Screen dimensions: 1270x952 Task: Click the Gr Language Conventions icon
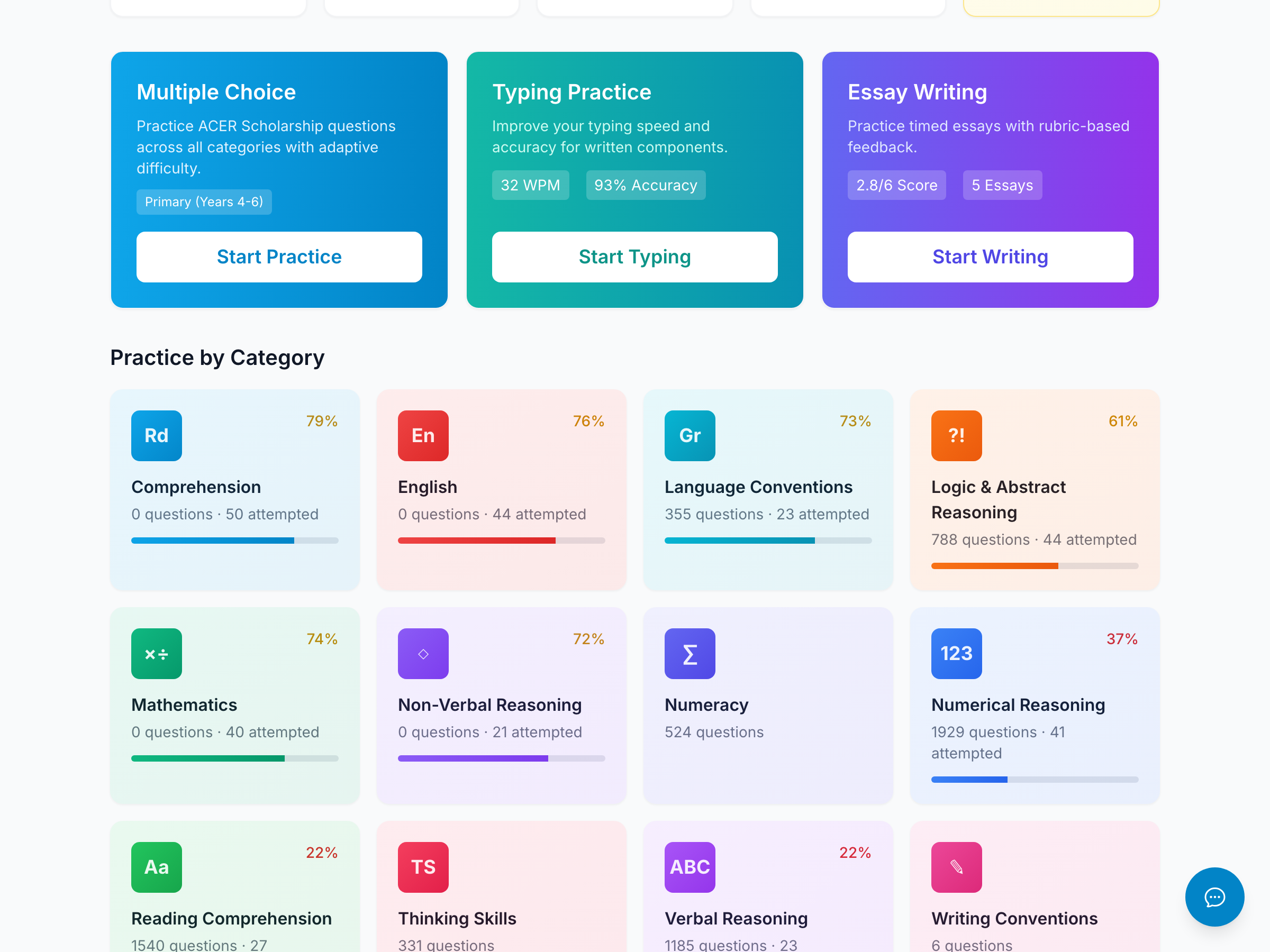click(x=690, y=436)
